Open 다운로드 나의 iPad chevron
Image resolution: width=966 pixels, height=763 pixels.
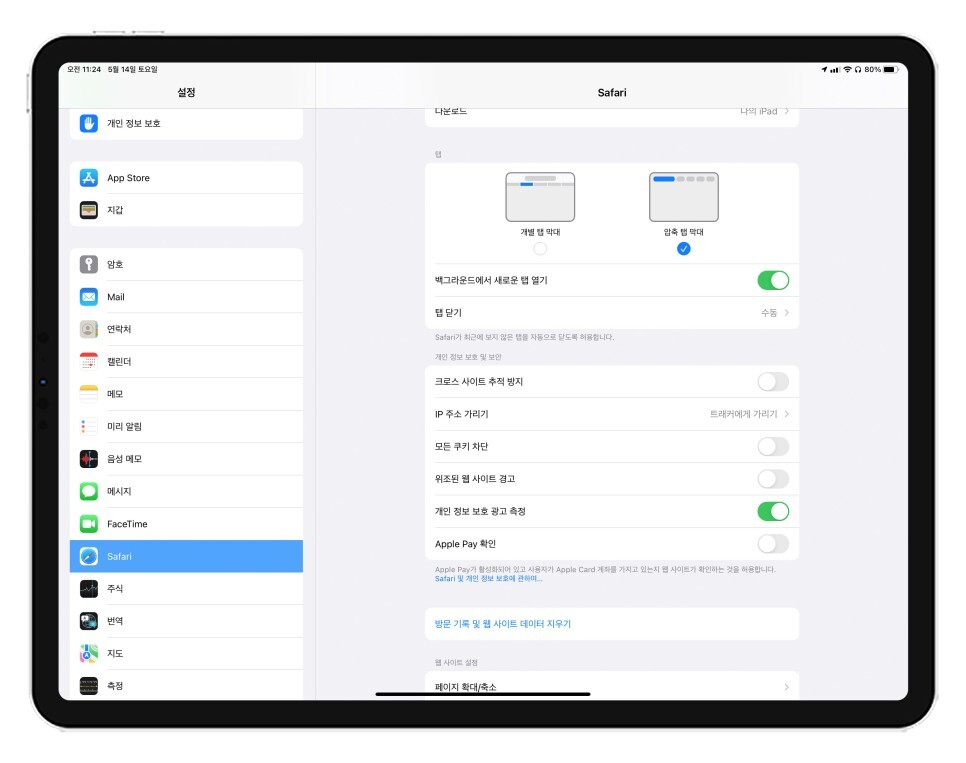click(787, 112)
